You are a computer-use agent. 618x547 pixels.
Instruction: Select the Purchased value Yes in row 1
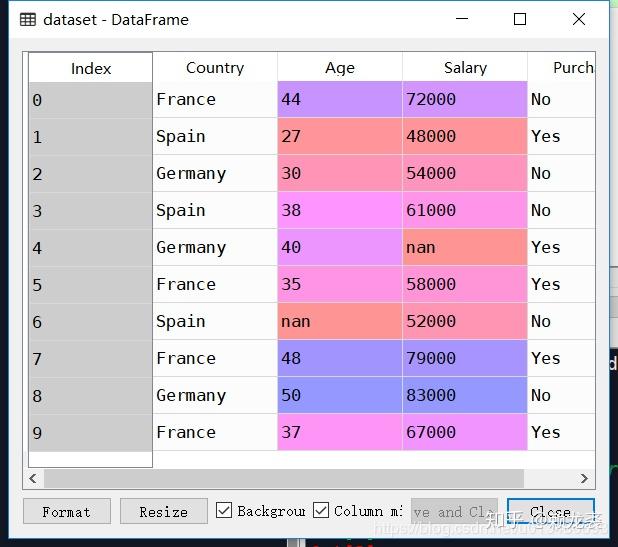pyautogui.click(x=561, y=136)
